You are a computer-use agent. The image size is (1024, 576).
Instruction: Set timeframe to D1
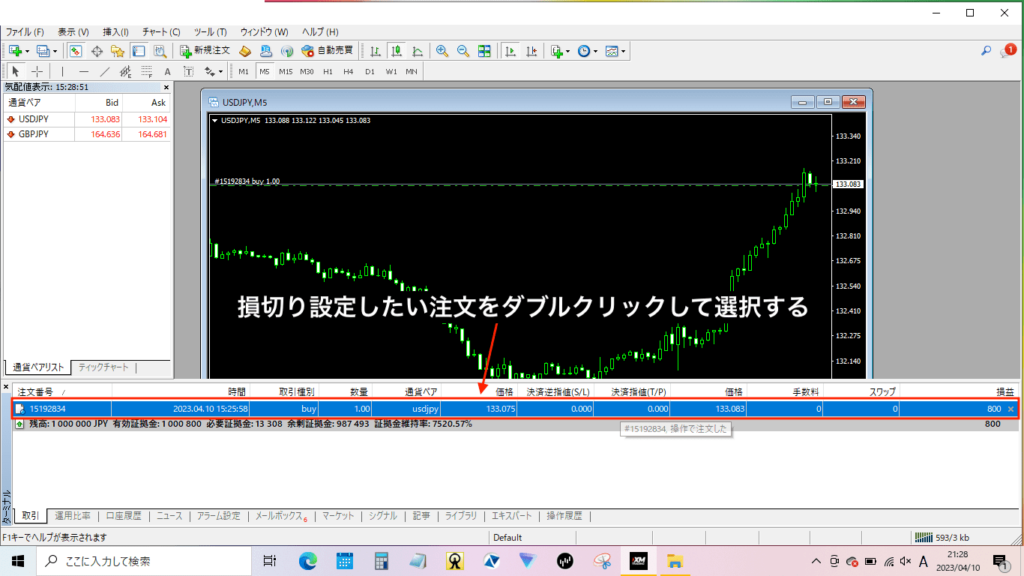pyautogui.click(x=370, y=71)
